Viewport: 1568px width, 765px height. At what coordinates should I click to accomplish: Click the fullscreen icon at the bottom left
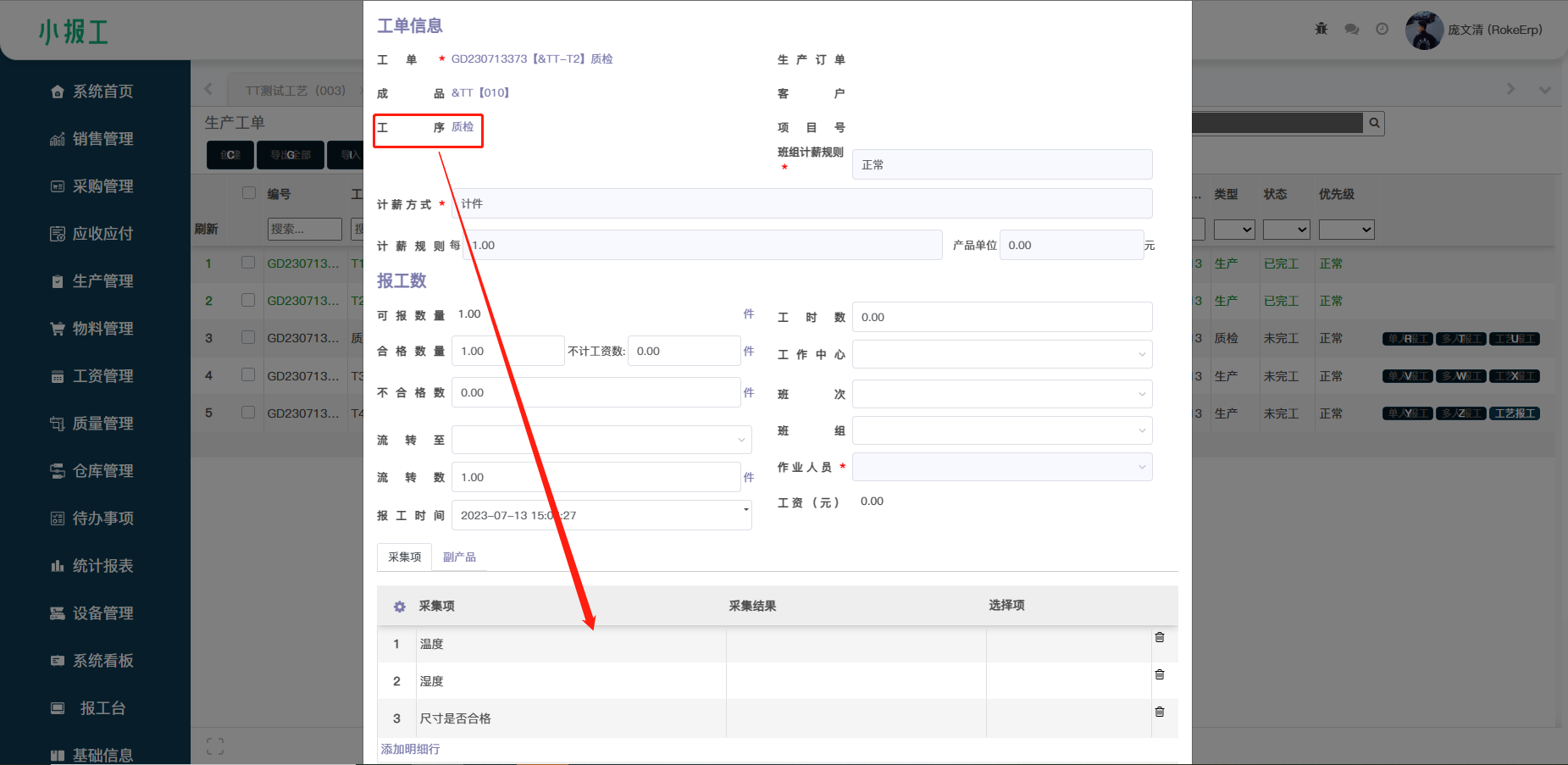[215, 746]
